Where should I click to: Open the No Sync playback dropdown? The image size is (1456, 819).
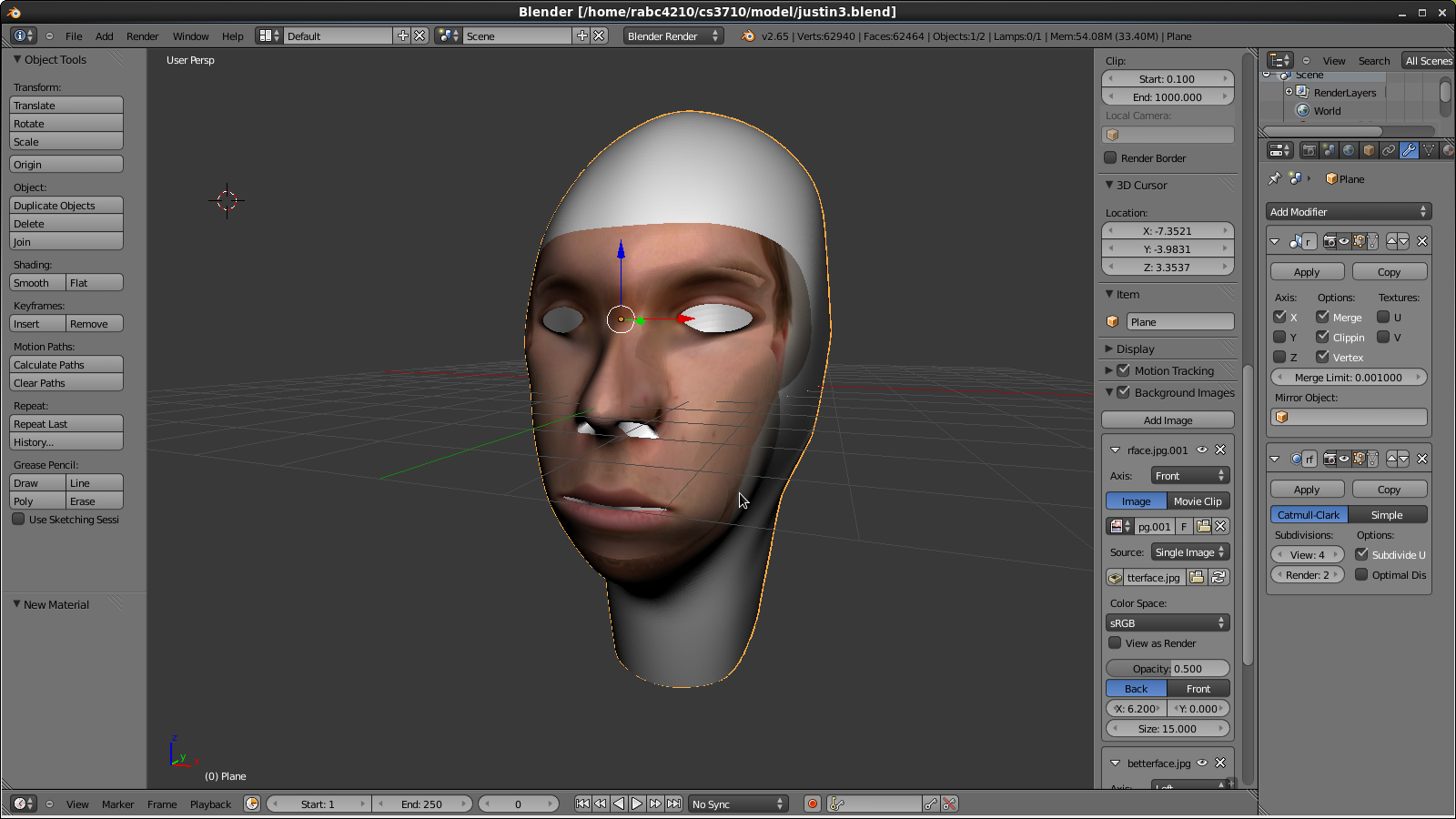[738, 804]
